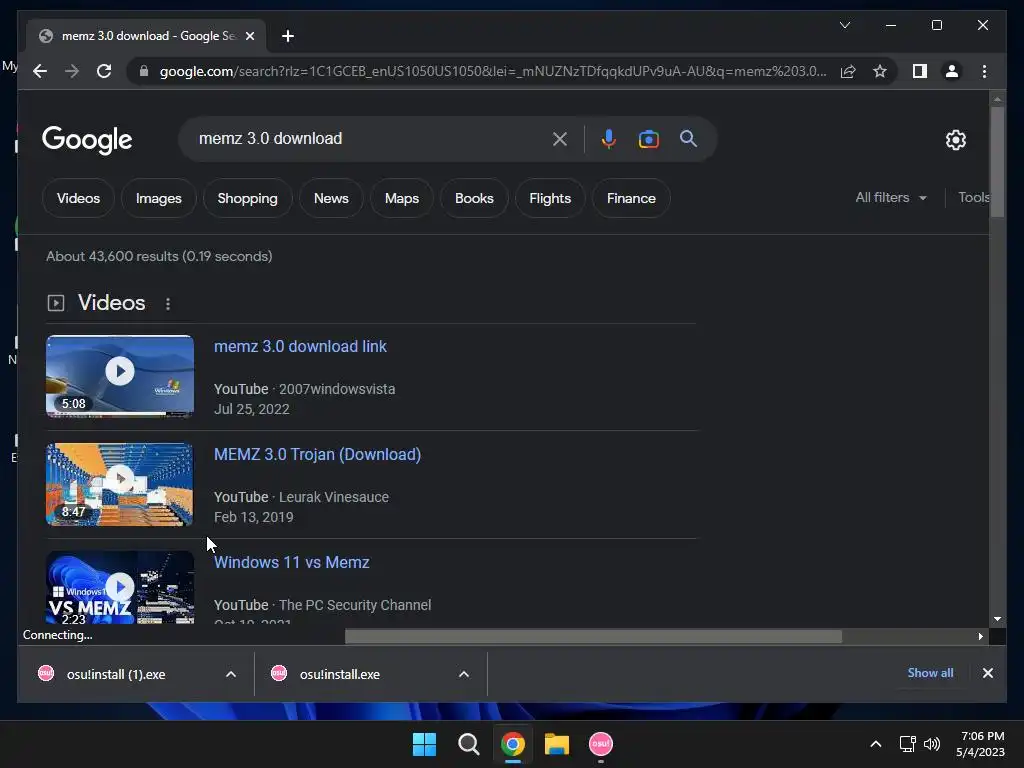Start voice search with microphone
1024x768 pixels.
click(609, 138)
